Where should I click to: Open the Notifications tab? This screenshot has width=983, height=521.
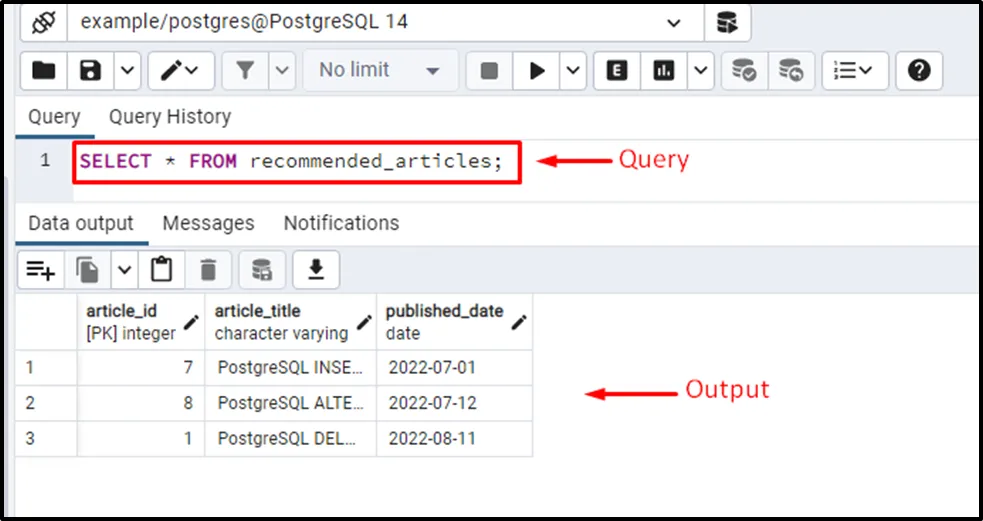pyautogui.click(x=341, y=223)
